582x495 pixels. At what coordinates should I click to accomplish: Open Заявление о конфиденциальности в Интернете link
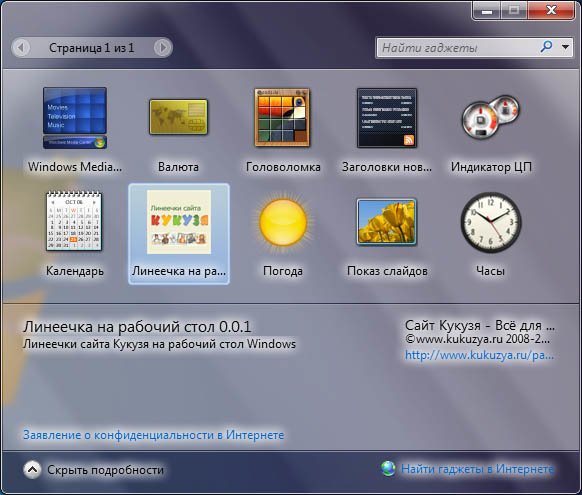154,435
